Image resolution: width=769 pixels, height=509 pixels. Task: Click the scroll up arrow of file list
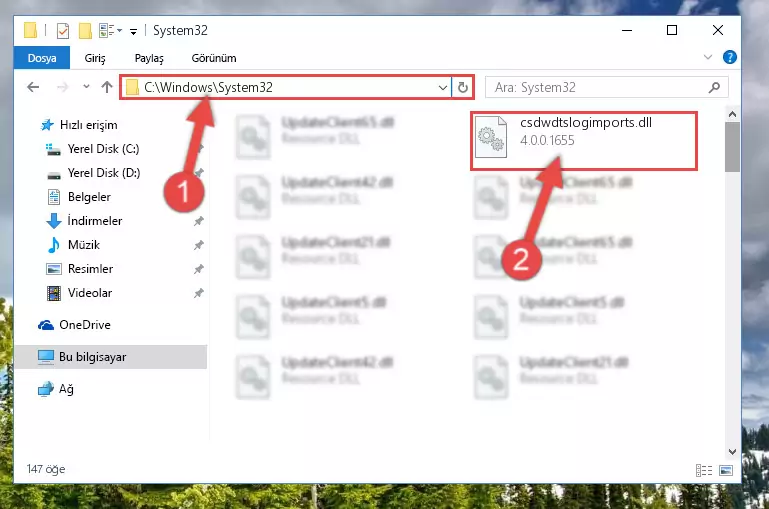[732, 114]
